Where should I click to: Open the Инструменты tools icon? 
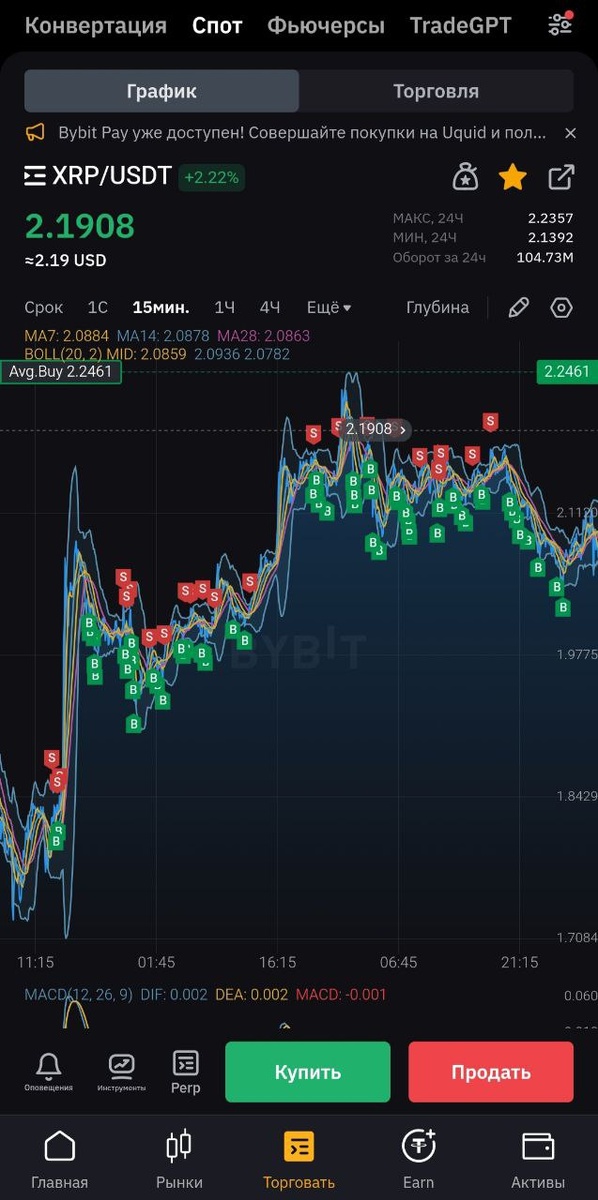tap(122, 1072)
